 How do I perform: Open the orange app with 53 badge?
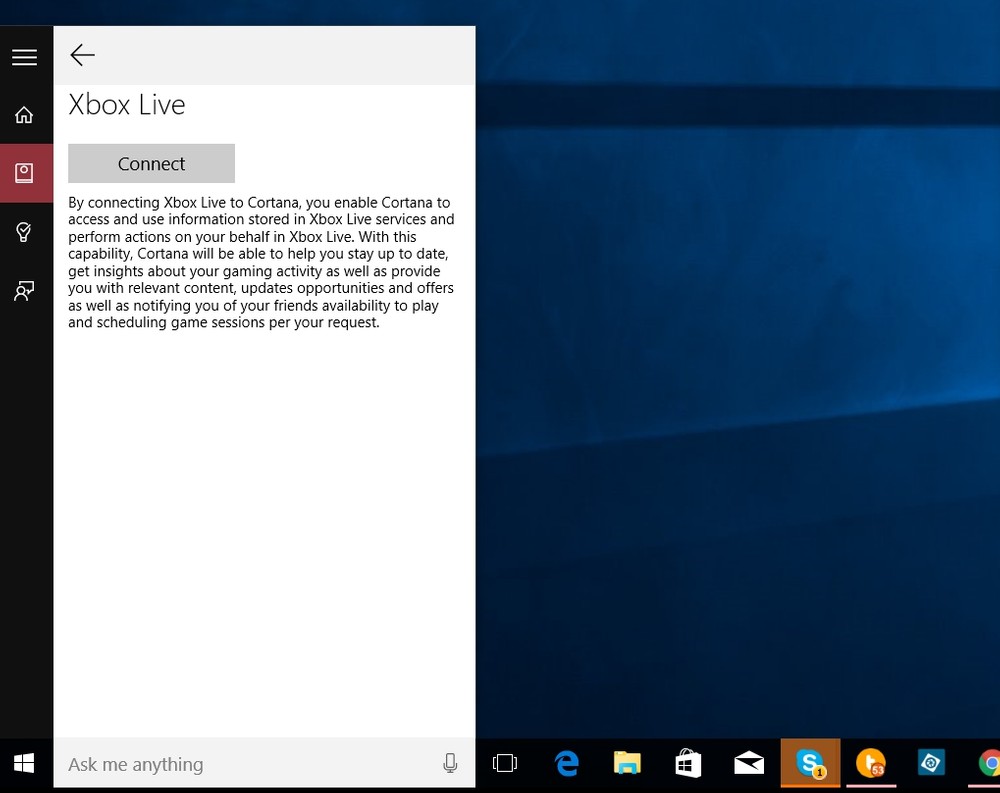coord(871,763)
